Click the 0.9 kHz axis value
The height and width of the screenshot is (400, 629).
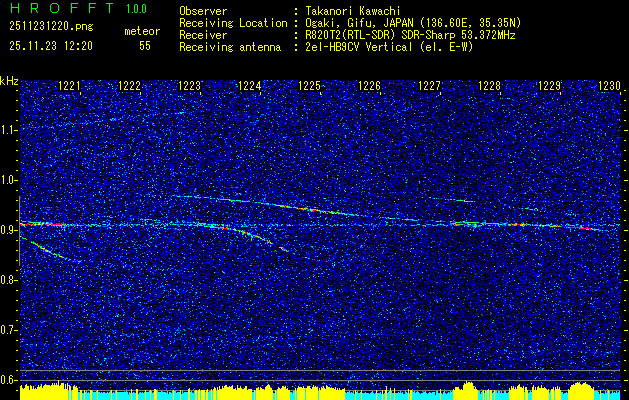click(x=9, y=230)
